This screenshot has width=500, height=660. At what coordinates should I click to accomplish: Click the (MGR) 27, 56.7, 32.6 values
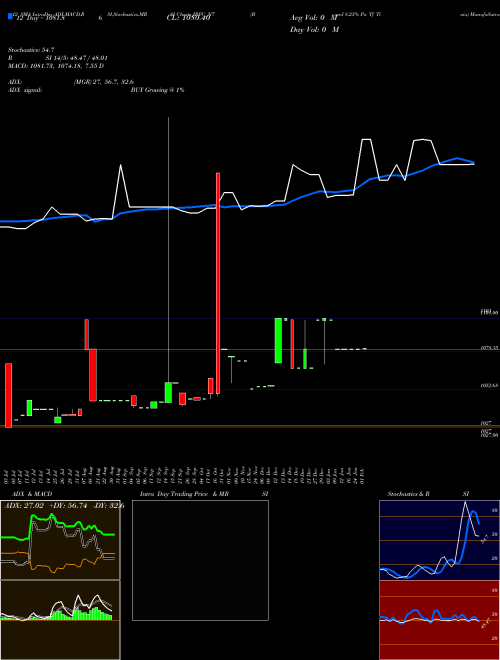point(104,82)
